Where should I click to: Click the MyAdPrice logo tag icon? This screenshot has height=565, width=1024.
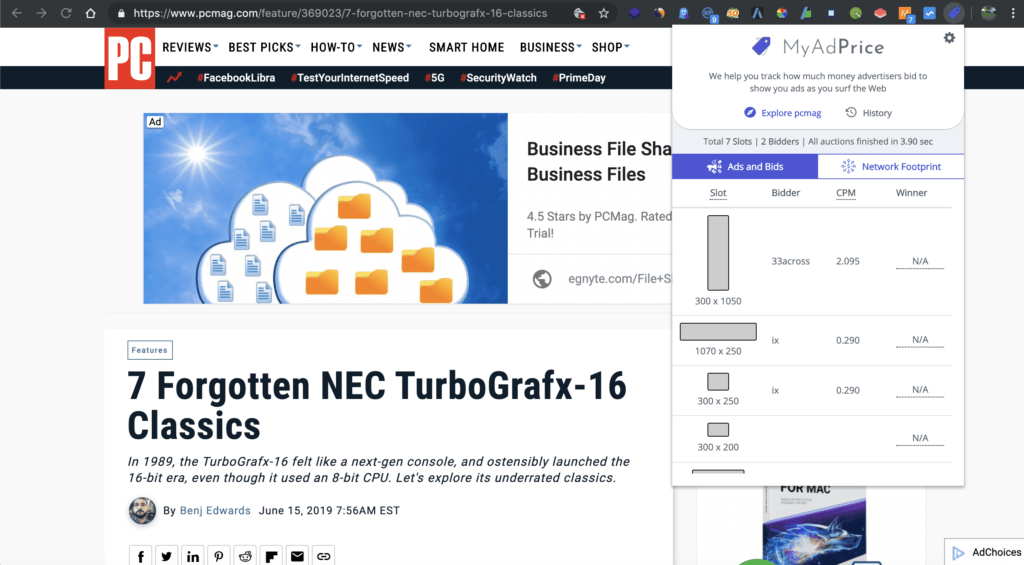[x=761, y=46]
